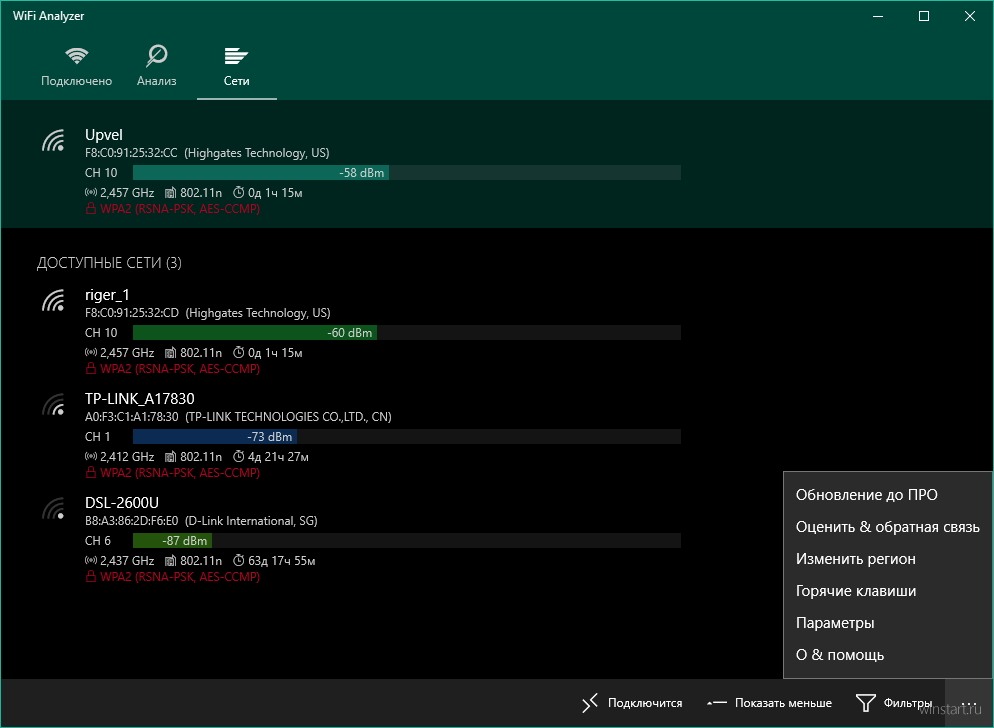Click MAC address B8:A3:86:2D:F6:E0

132,521
